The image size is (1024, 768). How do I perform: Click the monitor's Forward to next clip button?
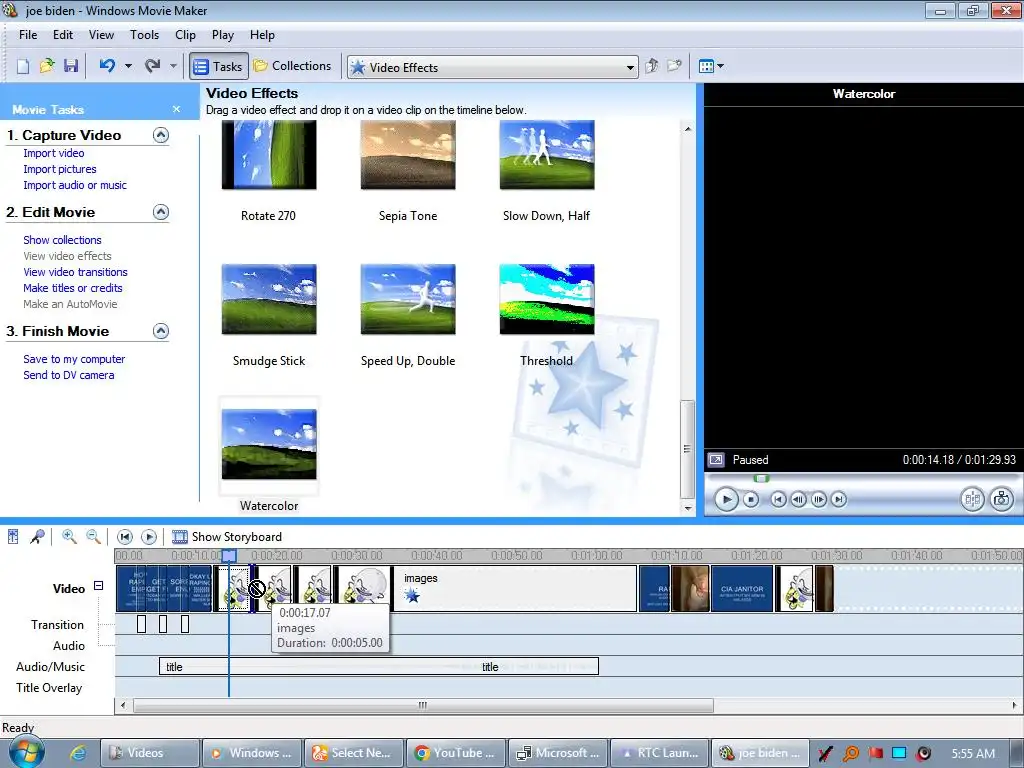839,500
